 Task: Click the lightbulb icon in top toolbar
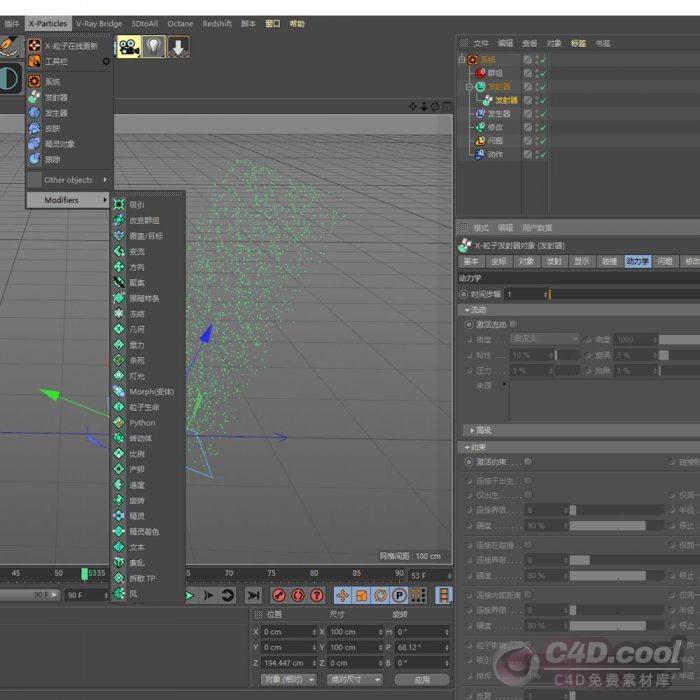[153, 47]
